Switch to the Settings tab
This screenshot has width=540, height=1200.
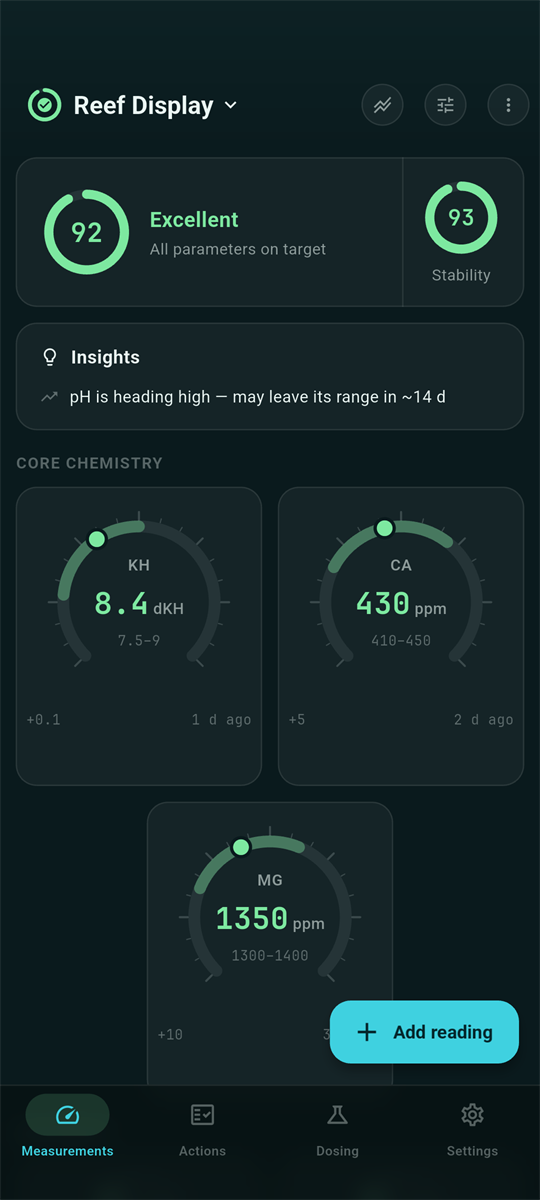click(x=472, y=1130)
